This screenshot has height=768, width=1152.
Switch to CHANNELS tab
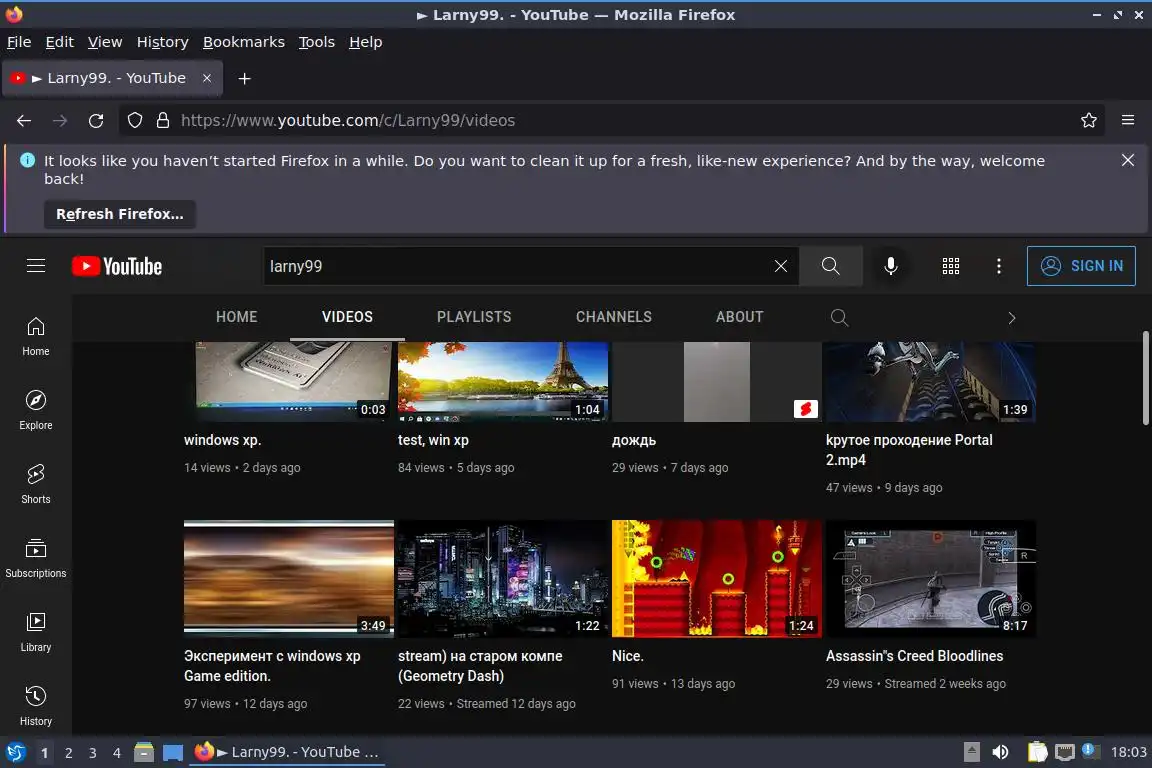(x=613, y=317)
